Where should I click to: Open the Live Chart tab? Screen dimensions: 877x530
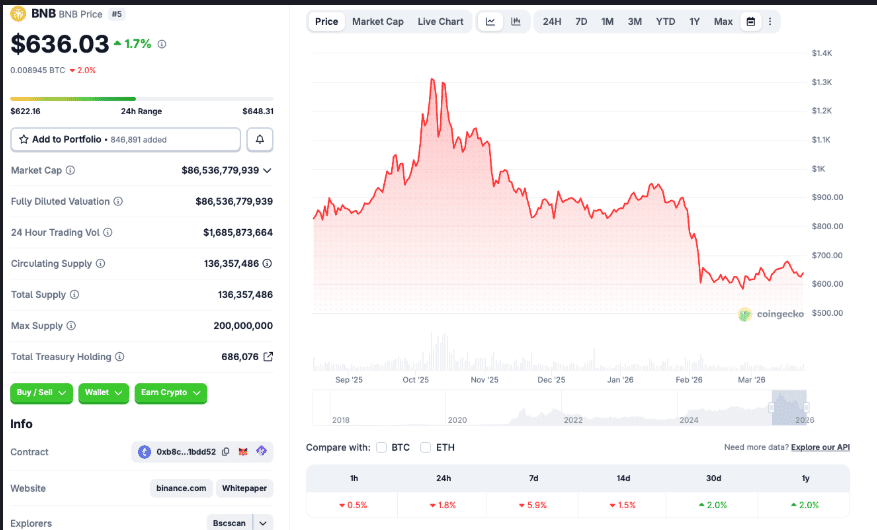click(440, 21)
